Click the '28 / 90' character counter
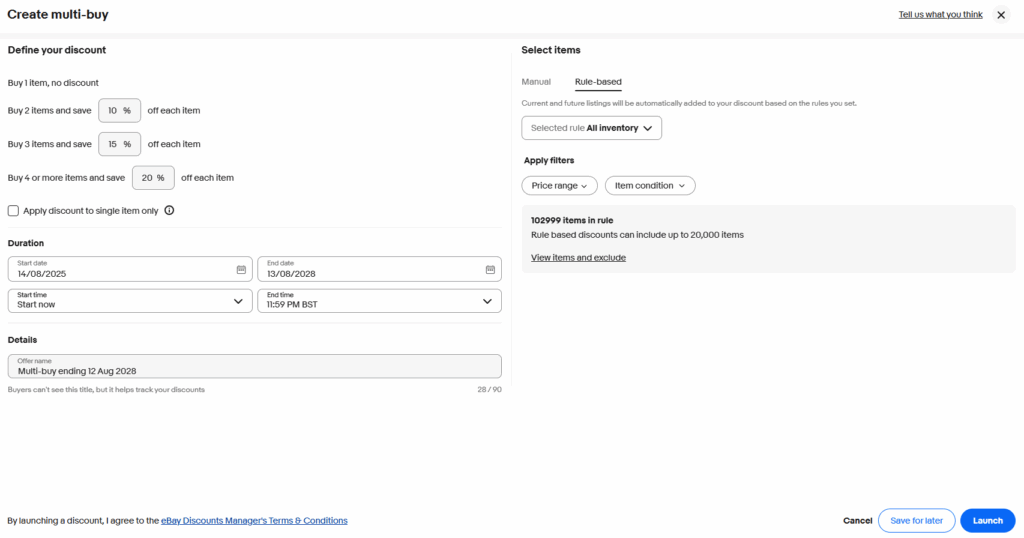This screenshot has width=1024, height=538. pos(489,389)
